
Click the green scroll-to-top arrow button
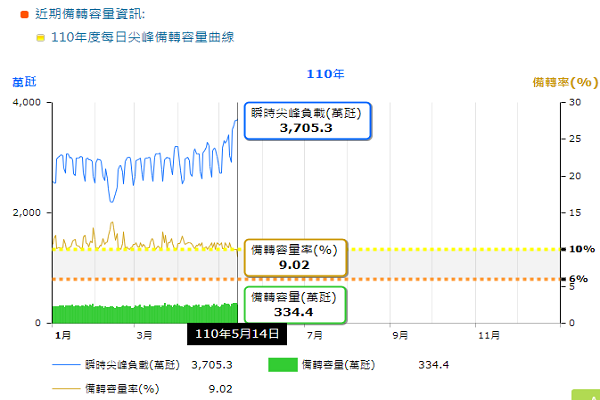pyautogui.click(x=584, y=393)
